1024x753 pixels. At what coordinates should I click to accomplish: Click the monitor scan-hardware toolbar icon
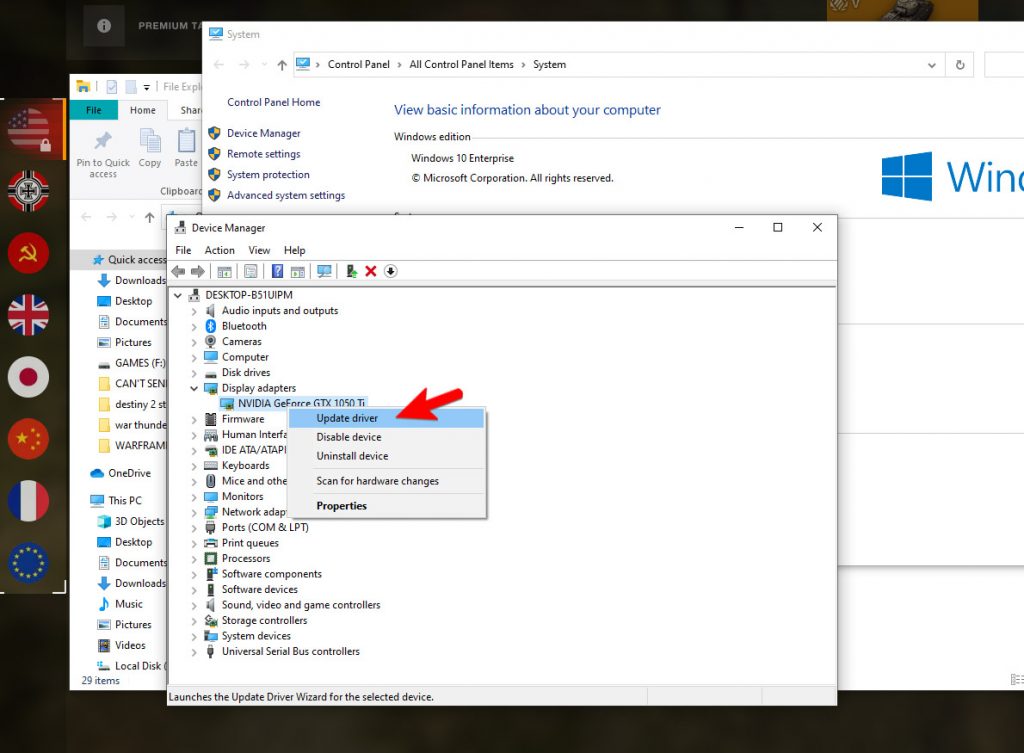click(x=324, y=272)
